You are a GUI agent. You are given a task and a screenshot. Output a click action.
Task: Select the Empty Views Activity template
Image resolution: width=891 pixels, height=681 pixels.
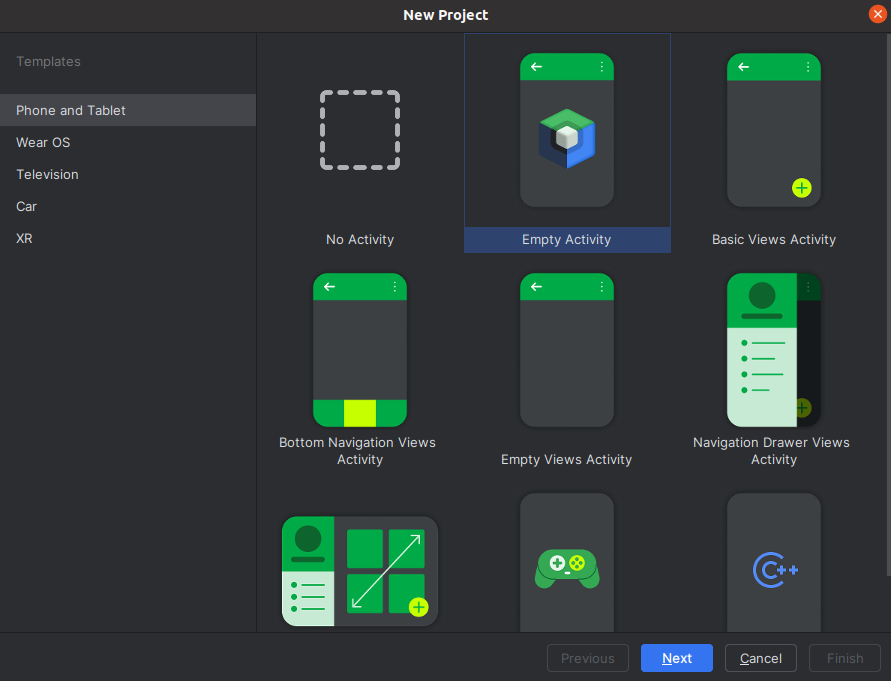[x=567, y=350]
